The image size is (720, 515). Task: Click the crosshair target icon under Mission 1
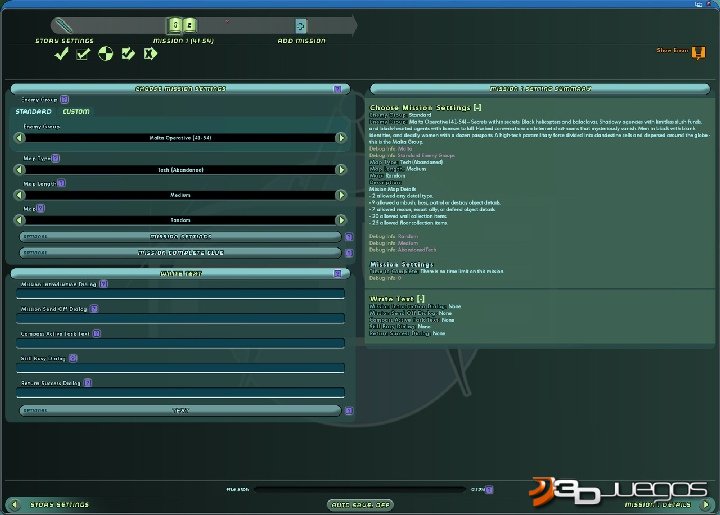(x=106, y=54)
